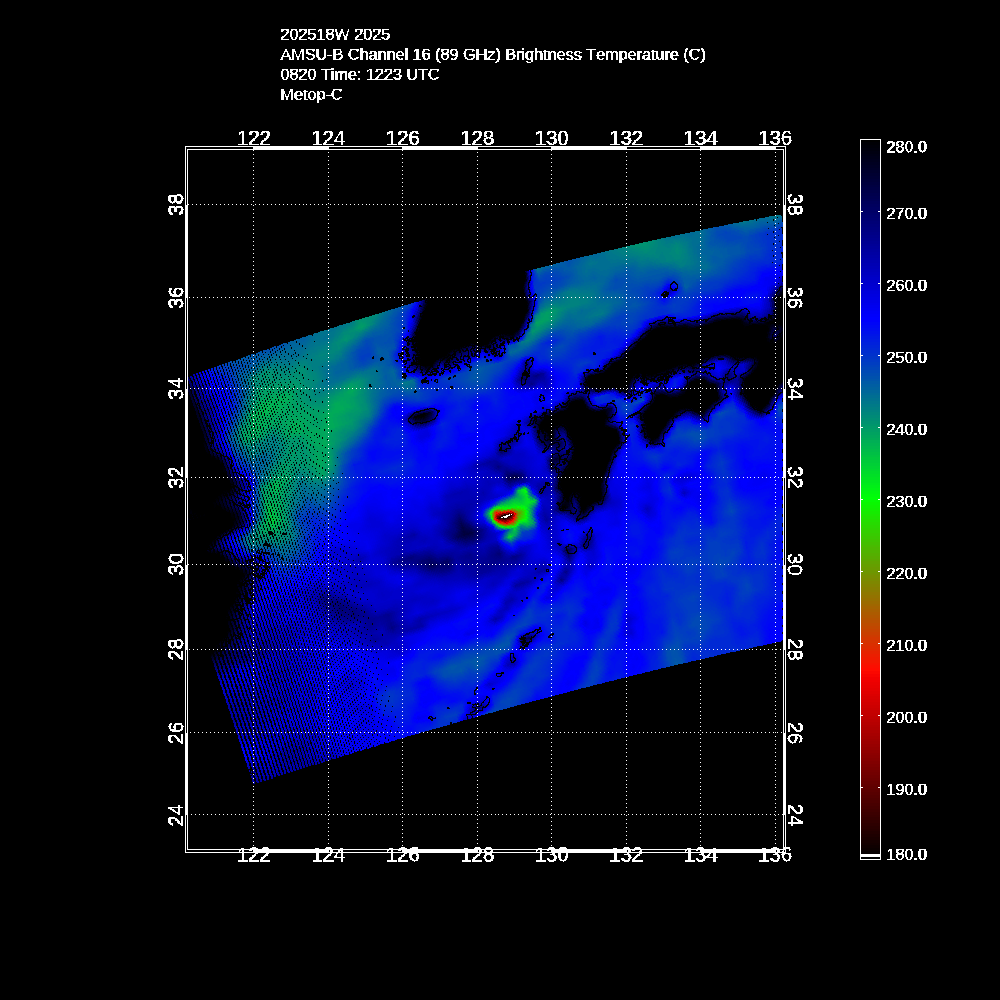Image resolution: width=1000 pixels, height=1000 pixels.
Task: Click longitude label 132 on the bottom axis
Action: coord(626,855)
